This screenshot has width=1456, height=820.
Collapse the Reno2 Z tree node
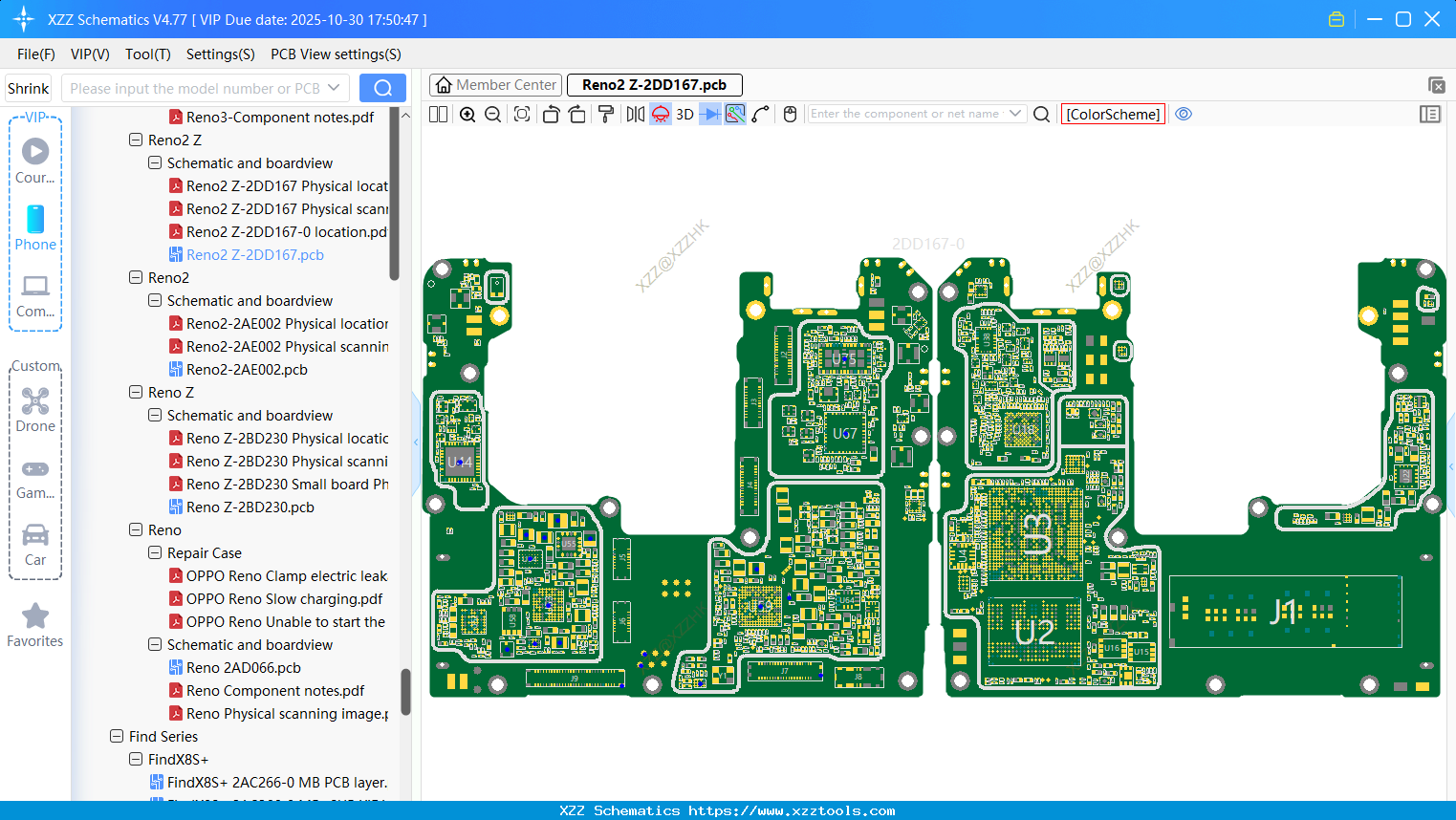[136, 140]
